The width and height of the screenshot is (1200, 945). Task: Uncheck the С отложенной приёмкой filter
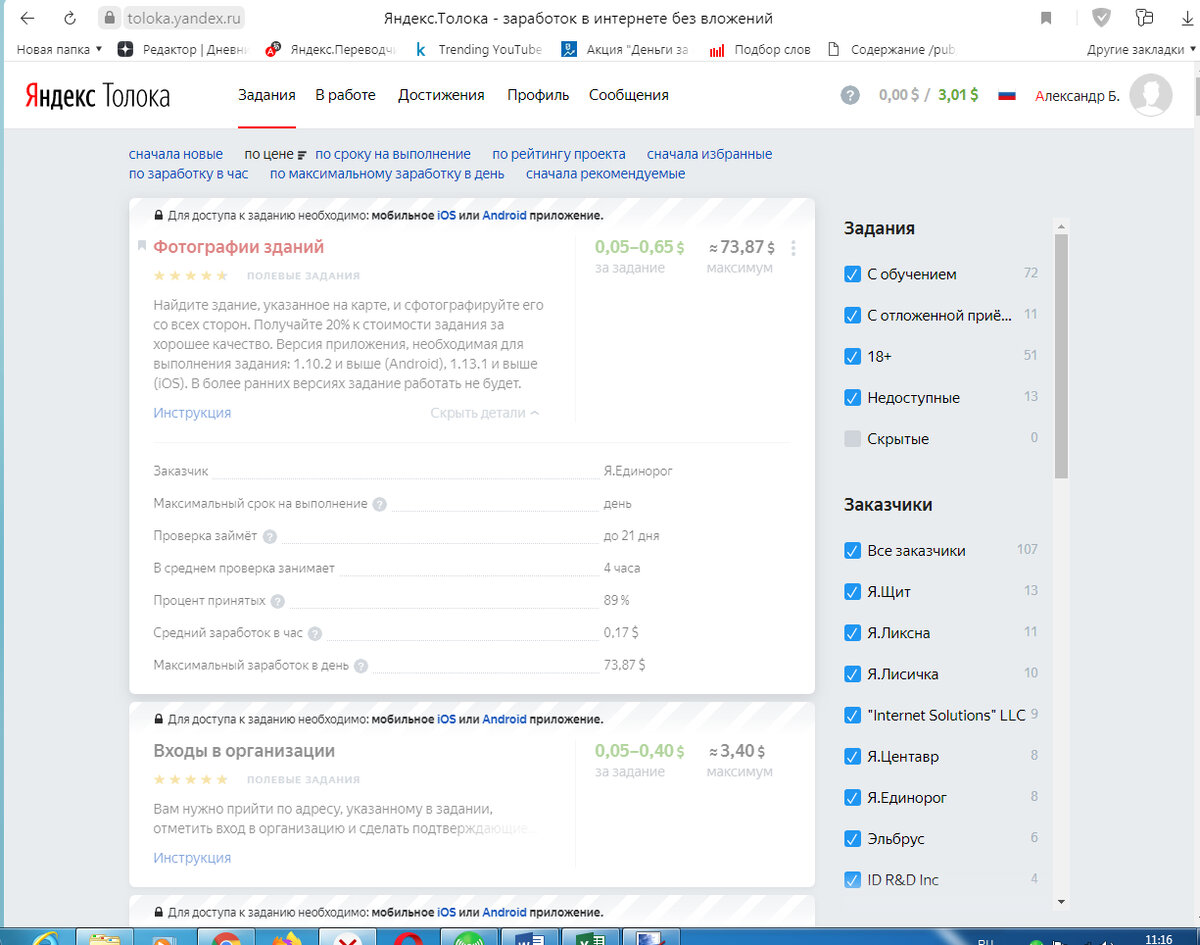(x=853, y=315)
